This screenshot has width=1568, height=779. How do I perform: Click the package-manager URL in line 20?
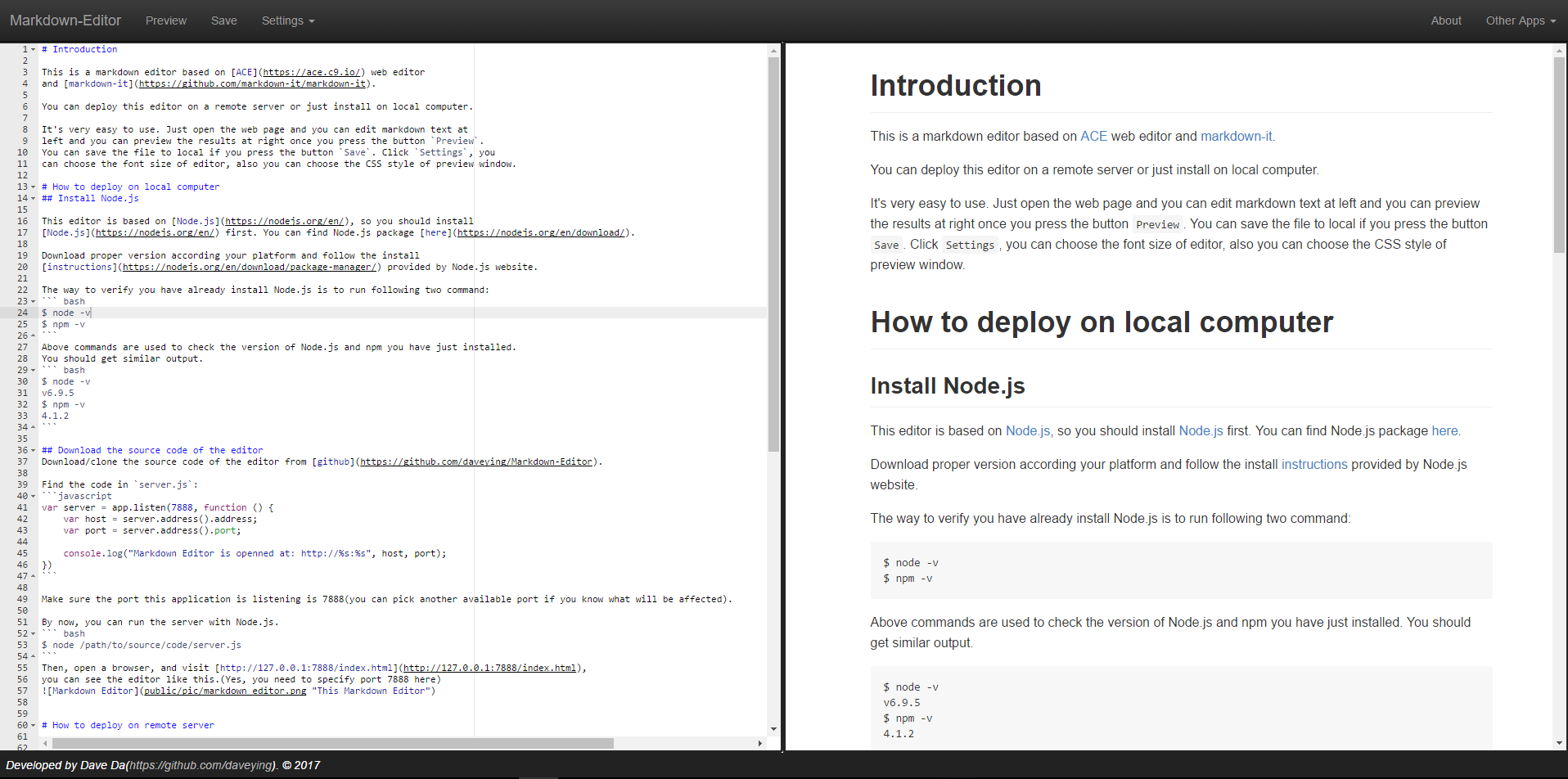coord(250,267)
